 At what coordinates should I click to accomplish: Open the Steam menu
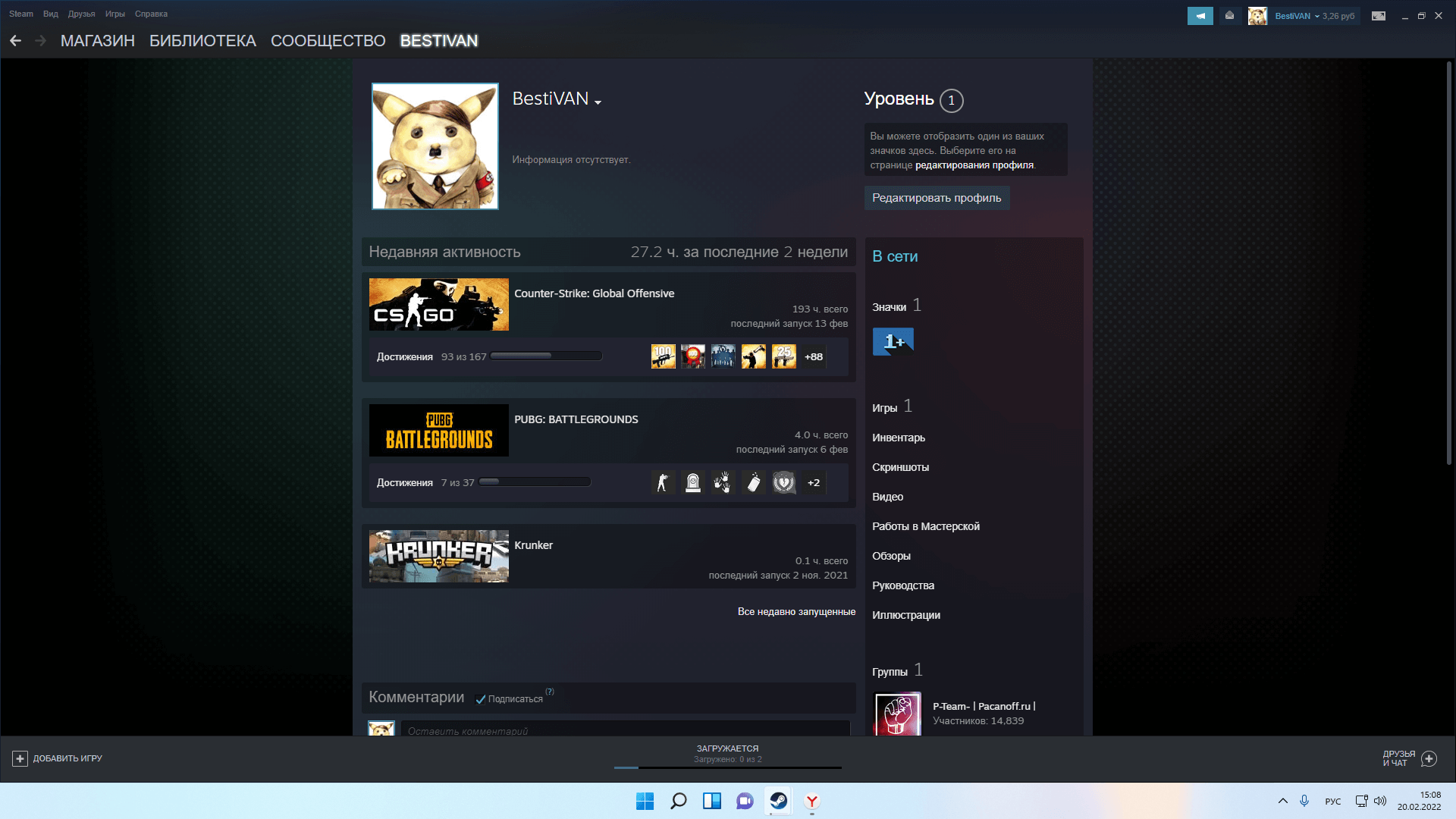coord(21,14)
